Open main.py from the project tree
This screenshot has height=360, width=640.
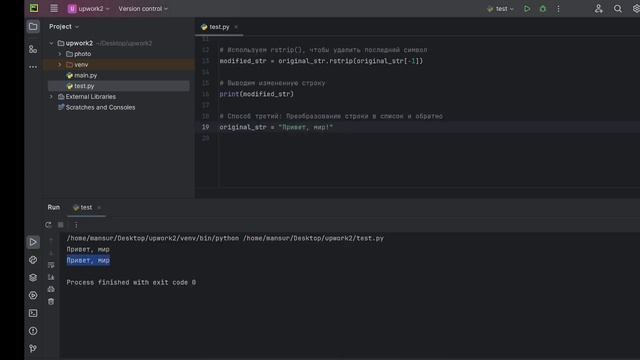[x=86, y=76]
